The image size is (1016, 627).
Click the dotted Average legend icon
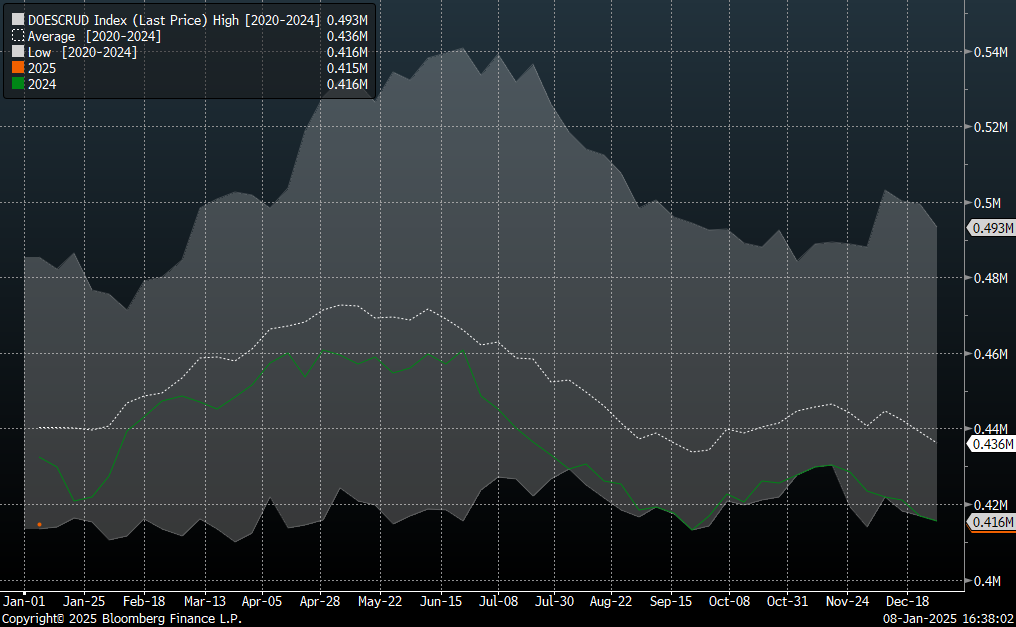(18, 36)
